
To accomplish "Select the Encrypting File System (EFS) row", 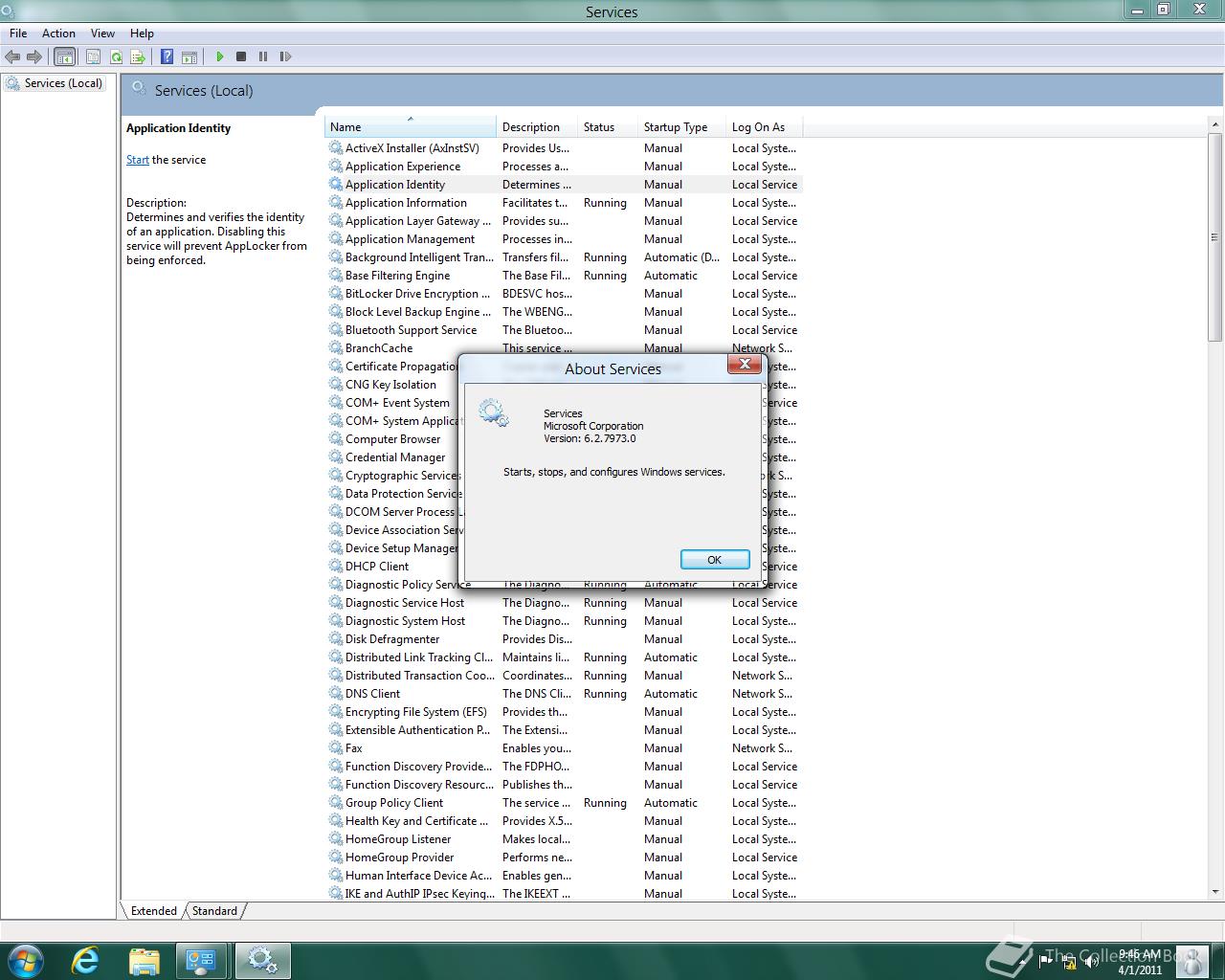I will [x=565, y=711].
